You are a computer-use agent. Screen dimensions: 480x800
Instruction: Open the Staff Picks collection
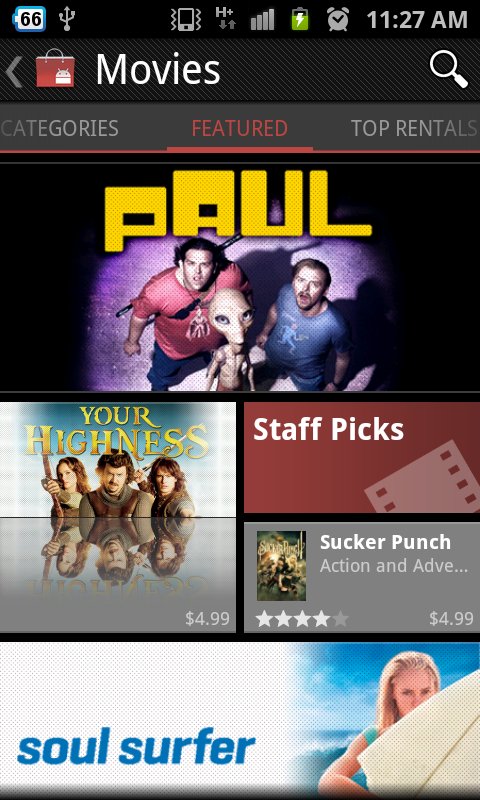coord(362,457)
